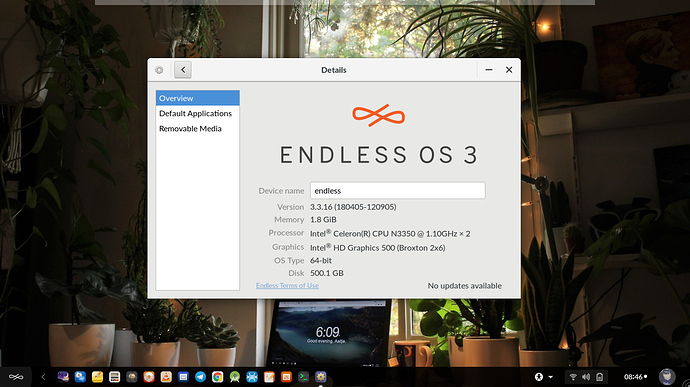The height and width of the screenshot is (387, 690).
Task: Open the 08:46 clock calendar
Action: tap(635, 377)
